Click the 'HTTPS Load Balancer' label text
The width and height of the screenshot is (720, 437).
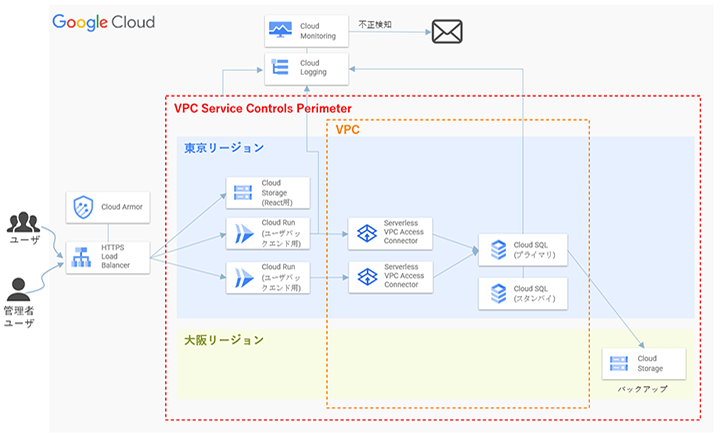click(115, 257)
